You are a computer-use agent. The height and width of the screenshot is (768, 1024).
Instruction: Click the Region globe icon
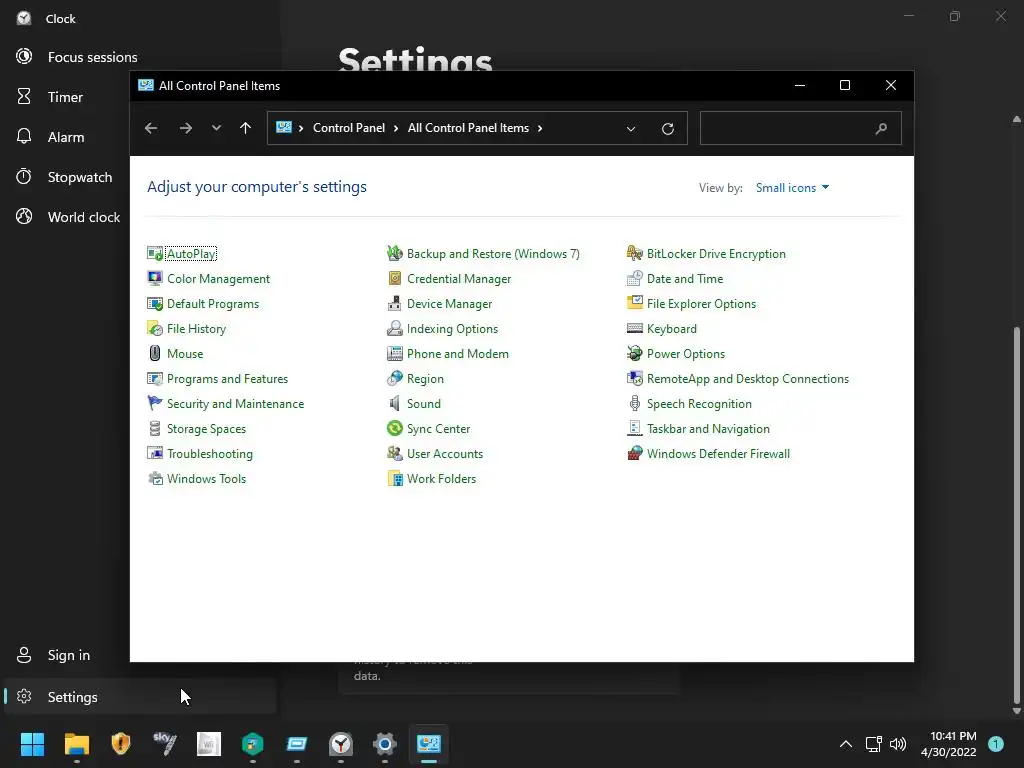(394, 379)
